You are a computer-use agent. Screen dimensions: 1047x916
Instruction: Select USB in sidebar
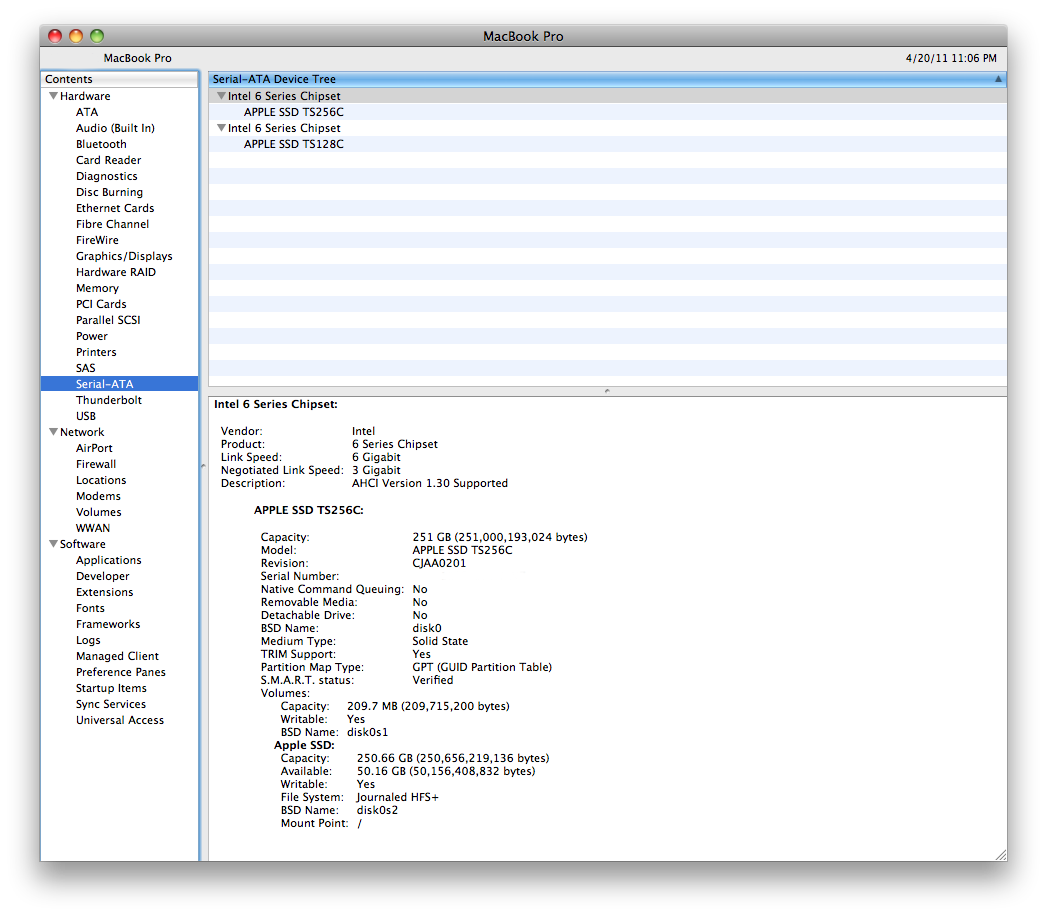coord(85,416)
